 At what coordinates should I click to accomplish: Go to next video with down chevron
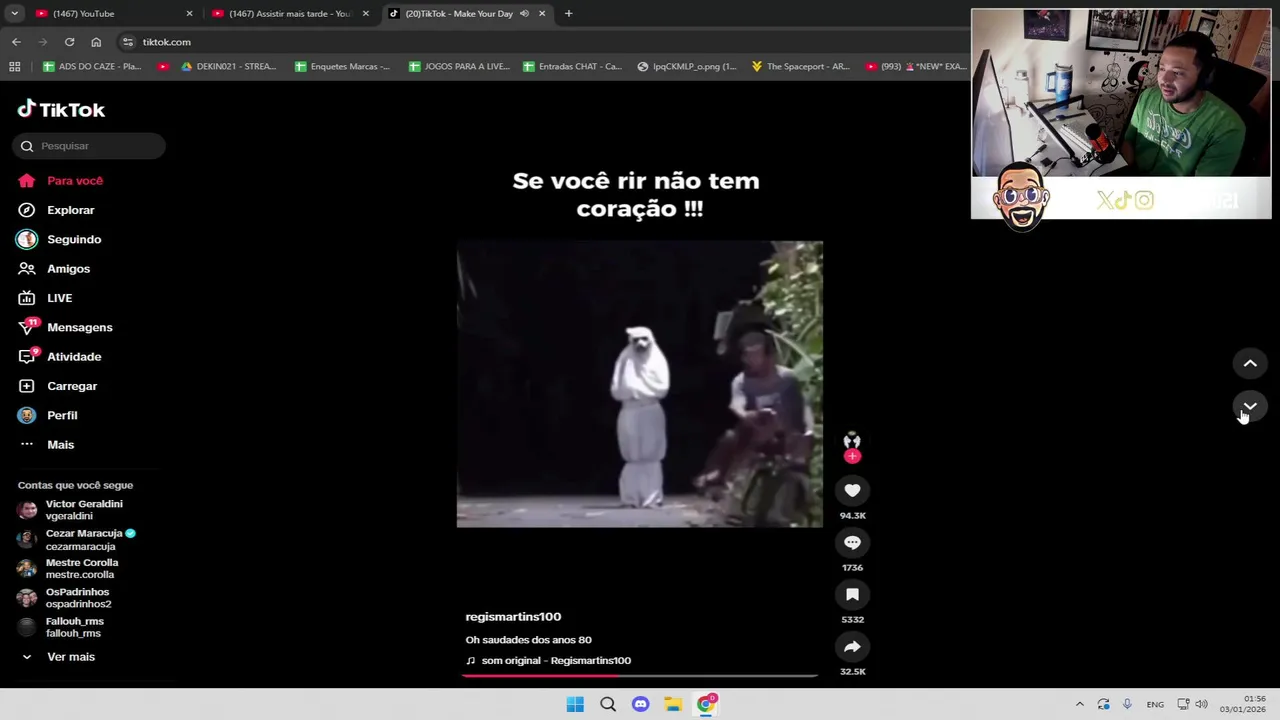(x=1250, y=407)
